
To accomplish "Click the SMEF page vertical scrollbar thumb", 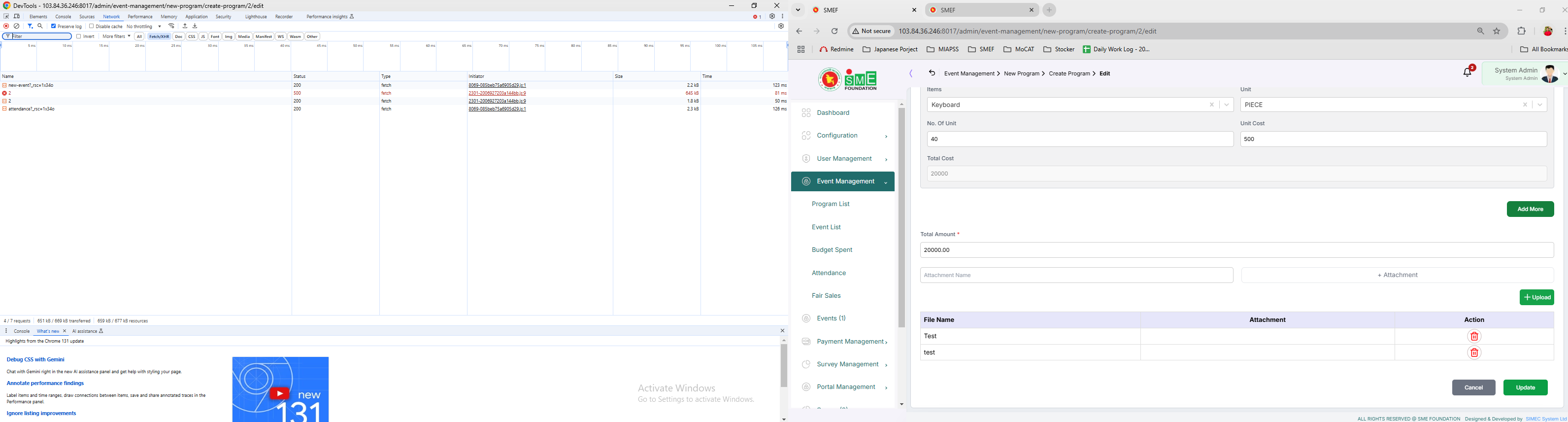I will pos(901,217).
